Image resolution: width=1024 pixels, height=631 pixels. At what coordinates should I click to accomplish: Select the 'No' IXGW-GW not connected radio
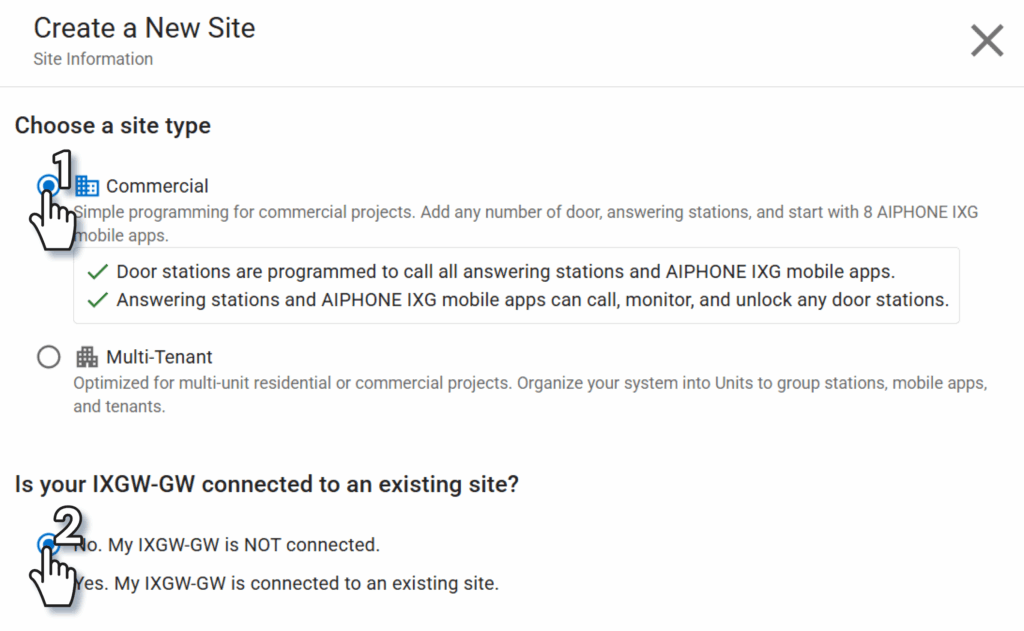[x=46, y=544]
